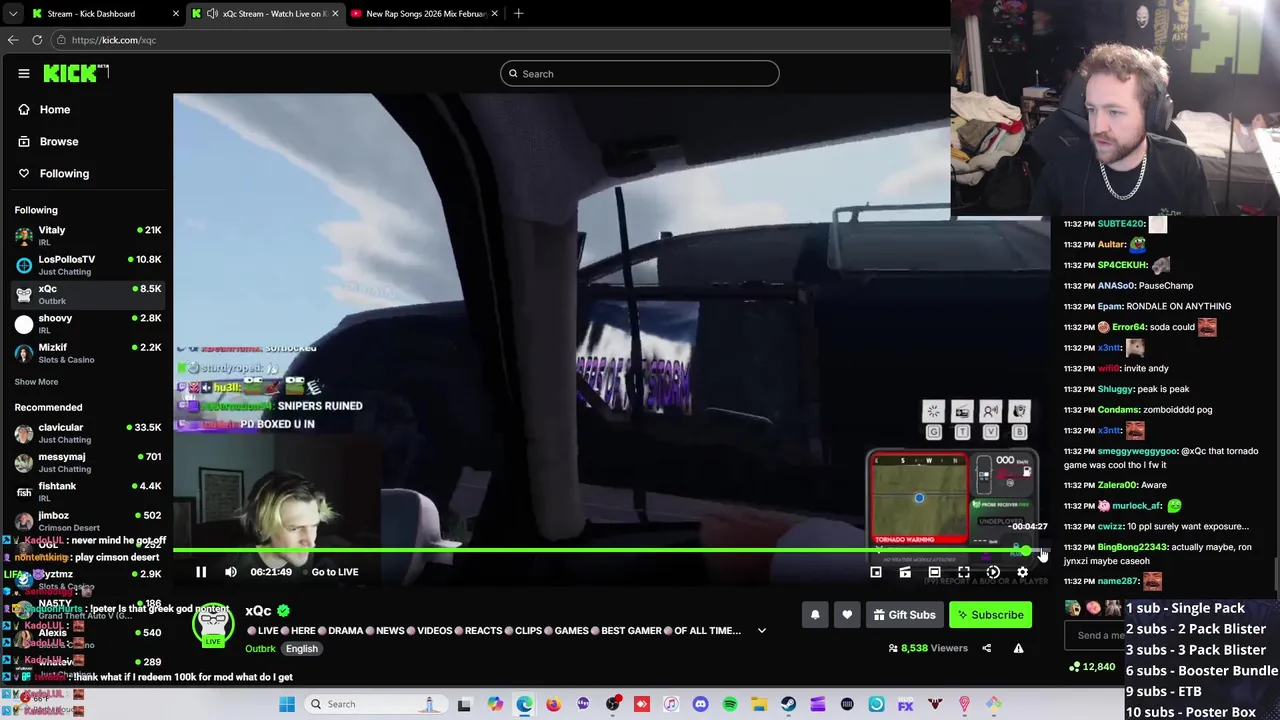Open Firefox from the taskbar
The image size is (1280, 720).
pyautogui.click(x=554, y=704)
